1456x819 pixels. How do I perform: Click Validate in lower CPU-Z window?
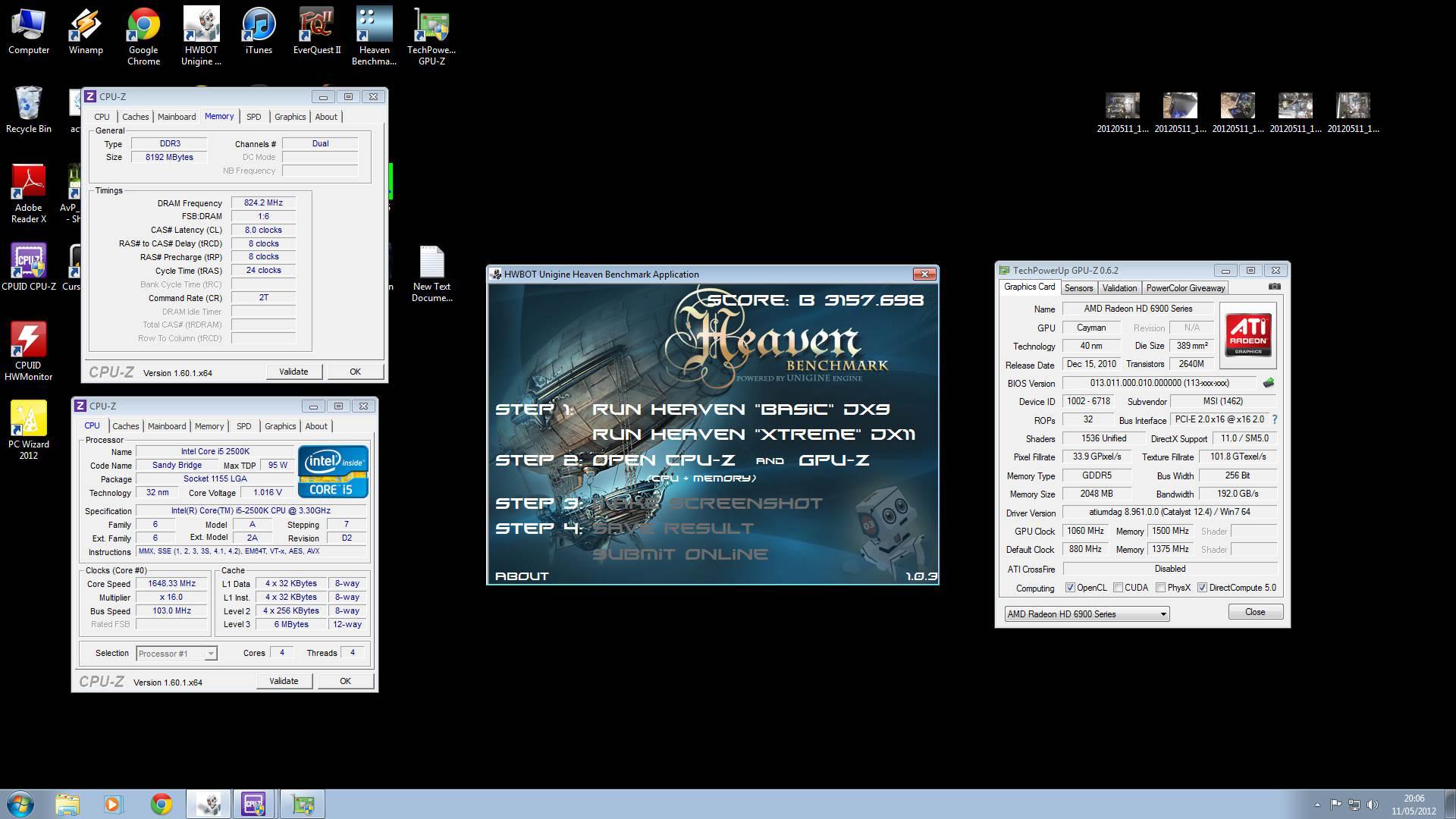pyautogui.click(x=284, y=681)
